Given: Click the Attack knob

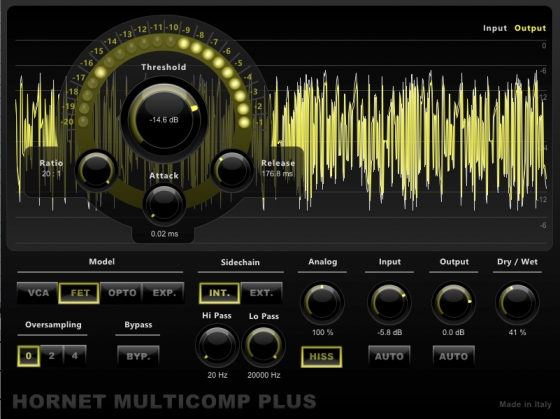Looking at the screenshot, I should coord(164,204).
